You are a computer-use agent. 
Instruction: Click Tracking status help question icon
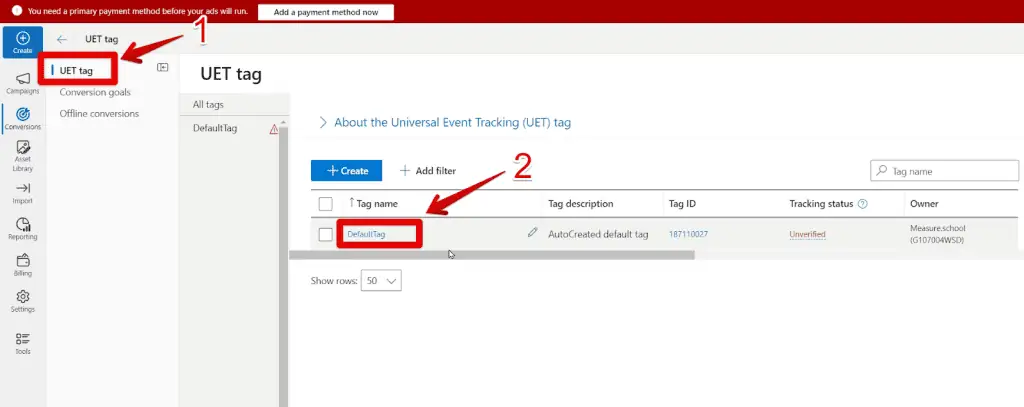[x=862, y=204]
